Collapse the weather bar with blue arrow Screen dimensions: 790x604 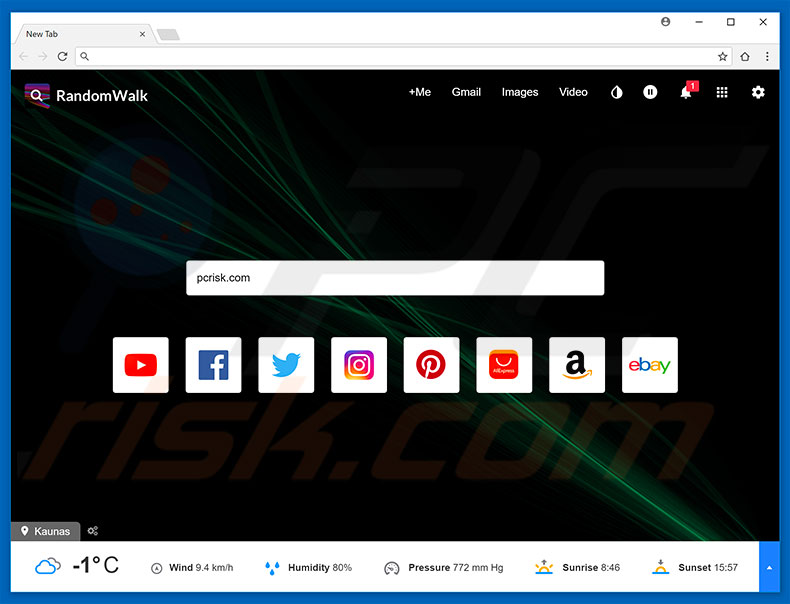[x=769, y=567]
